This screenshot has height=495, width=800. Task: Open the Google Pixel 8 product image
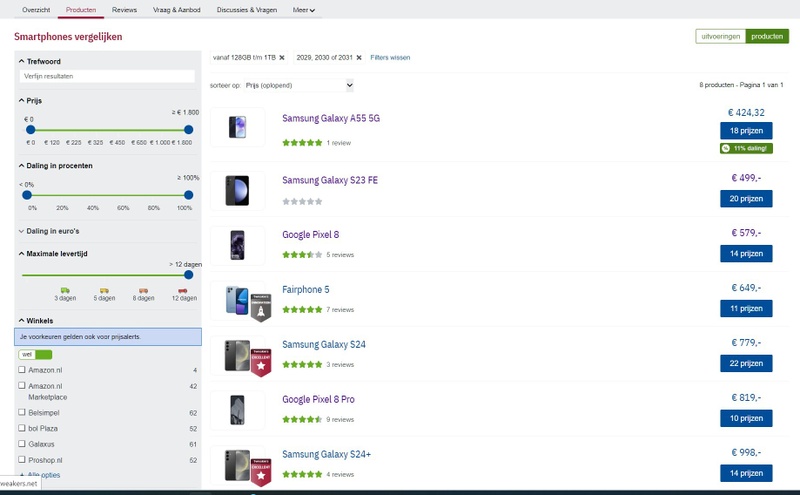pos(237,245)
